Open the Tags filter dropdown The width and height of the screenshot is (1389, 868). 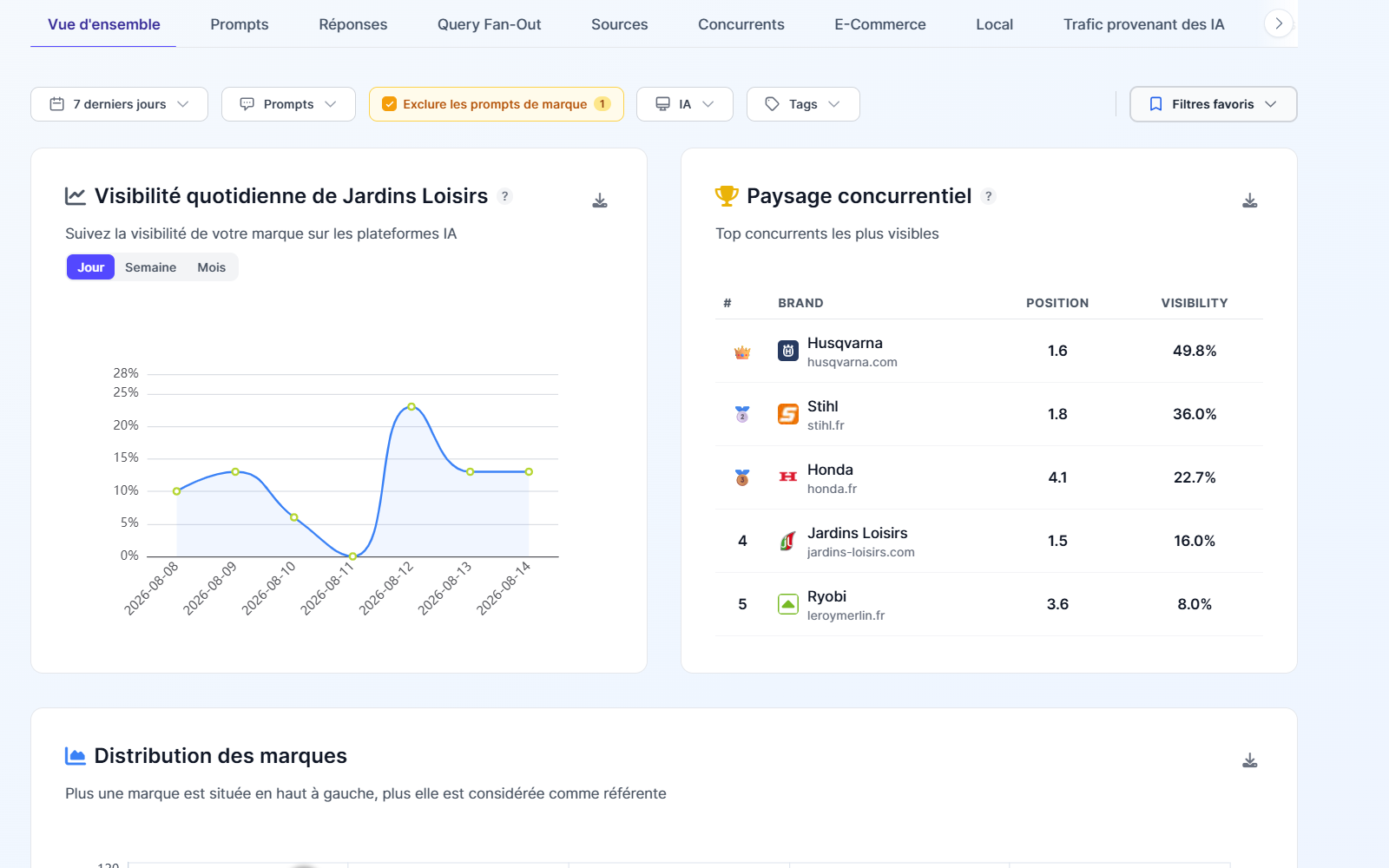click(x=803, y=104)
